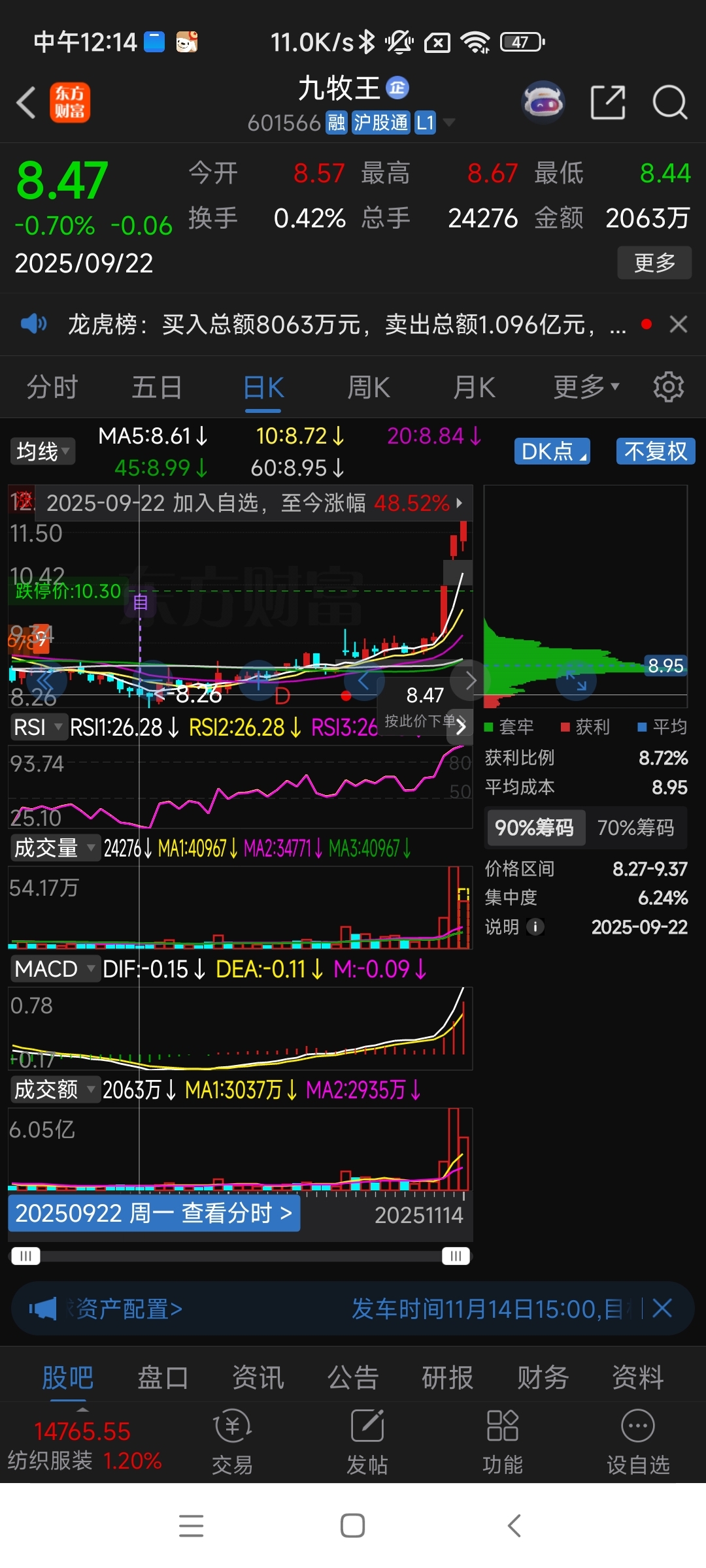Switch to 五日 chart tab

click(157, 387)
